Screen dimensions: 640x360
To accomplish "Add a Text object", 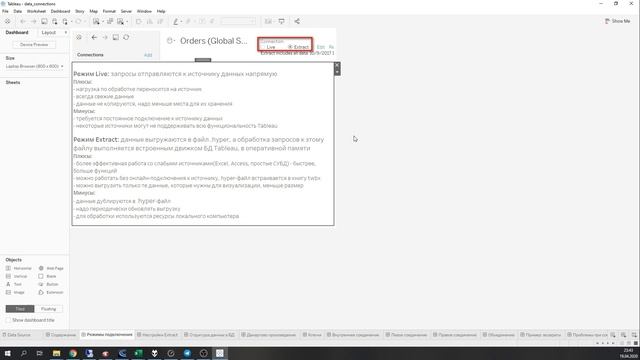I will click(x=13, y=284).
